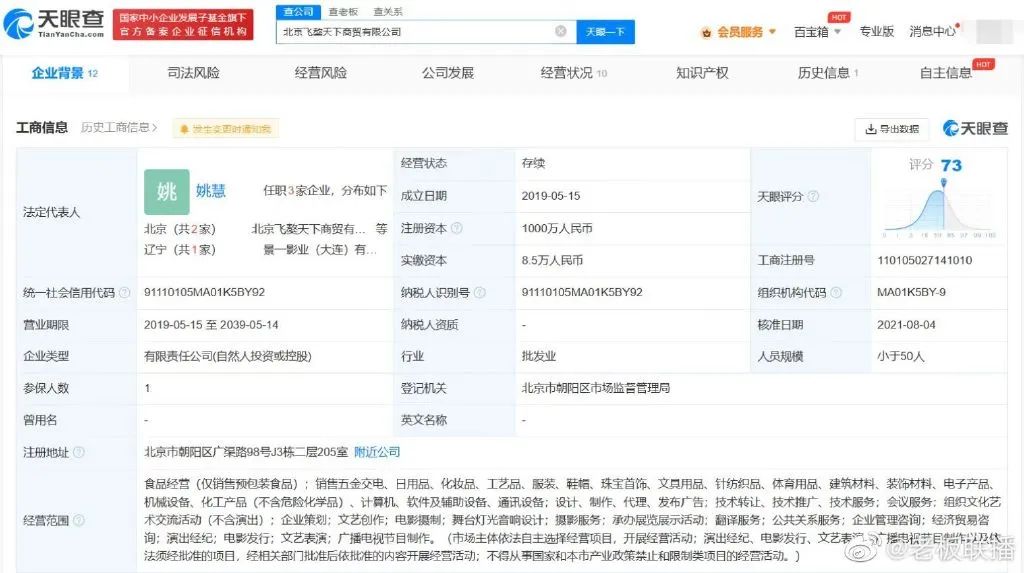Screen dimensions: 1024x573
Task: Click help icon next to 统一社会信用代码
Action: pyautogui.click(x=124, y=292)
